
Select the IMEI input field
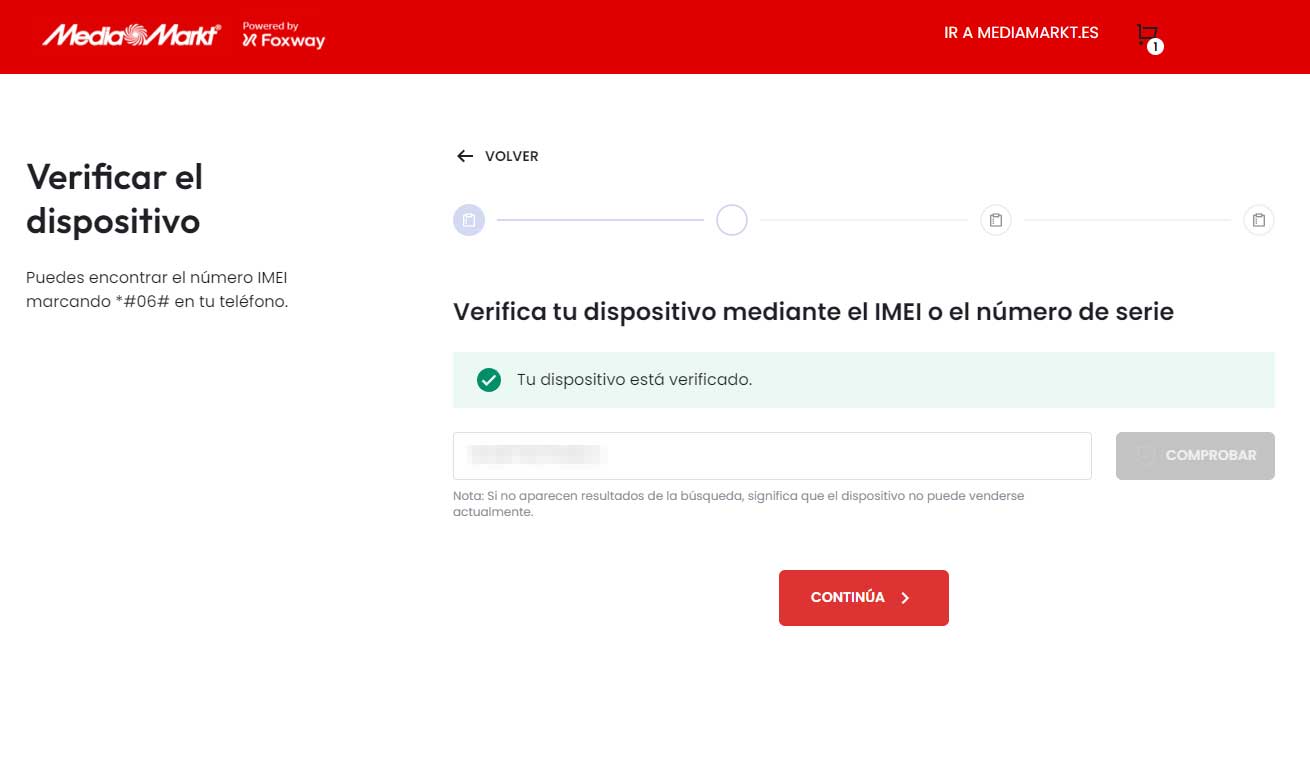click(x=772, y=455)
